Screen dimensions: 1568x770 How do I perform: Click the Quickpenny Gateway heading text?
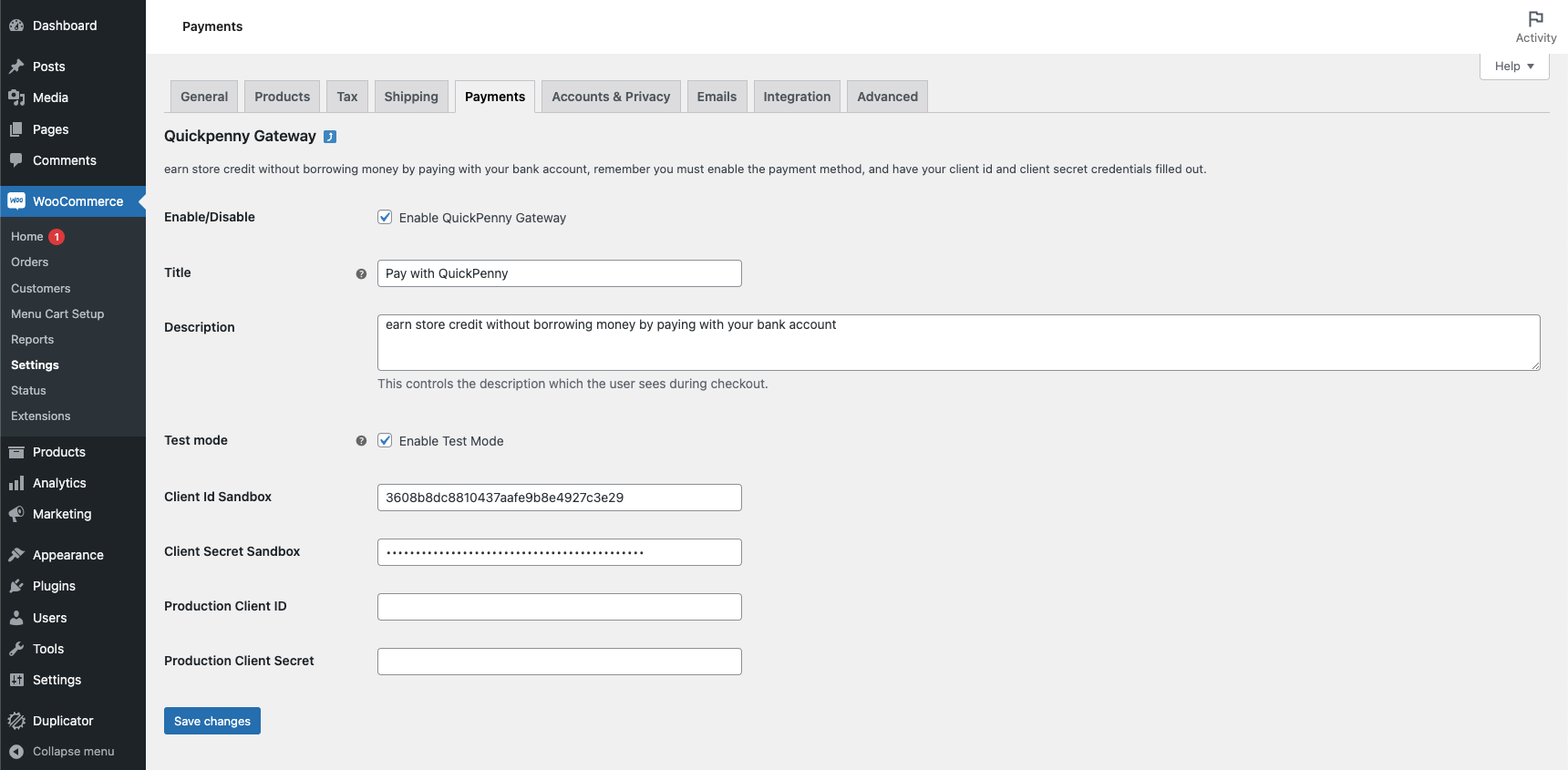point(240,136)
